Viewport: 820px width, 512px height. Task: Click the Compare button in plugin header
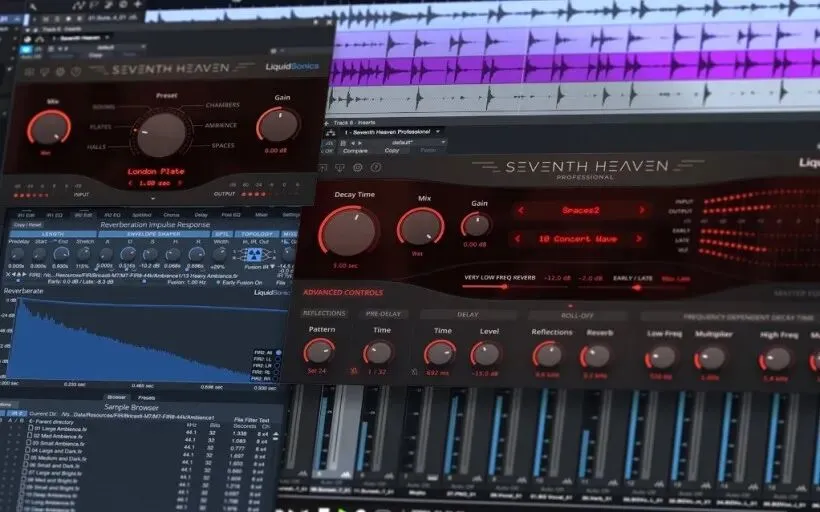point(355,151)
